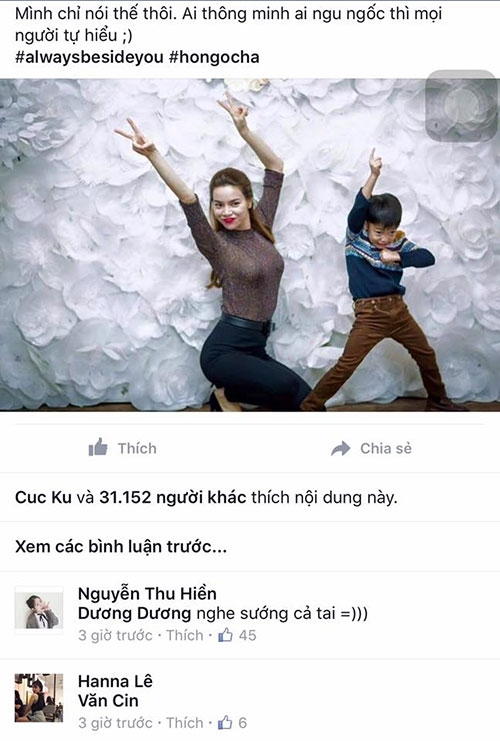This screenshot has width=500, height=741.
Task: Tap the Chia sẻ share arrow icon
Action: [x=341, y=448]
